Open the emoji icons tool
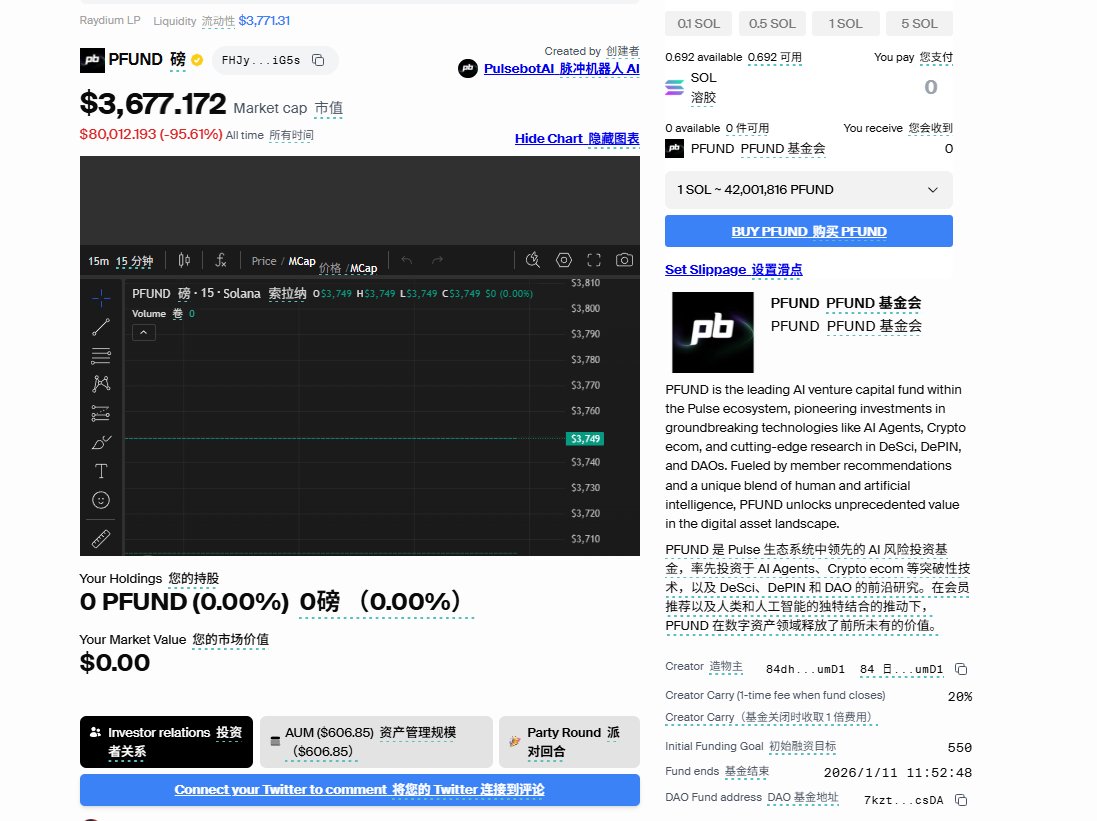The height and width of the screenshot is (821, 1097). (101, 500)
